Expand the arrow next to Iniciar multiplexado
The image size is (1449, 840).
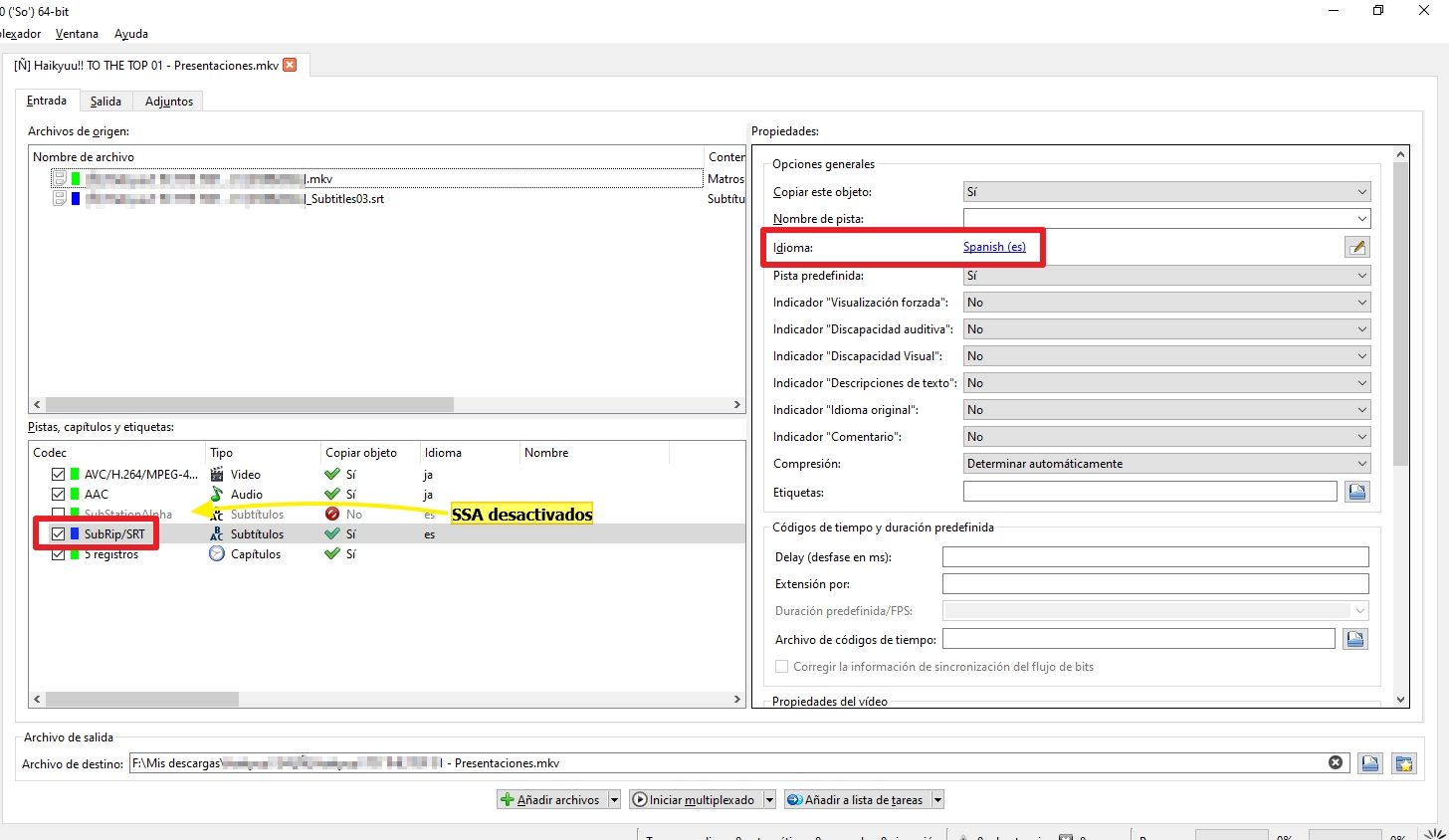(769, 800)
